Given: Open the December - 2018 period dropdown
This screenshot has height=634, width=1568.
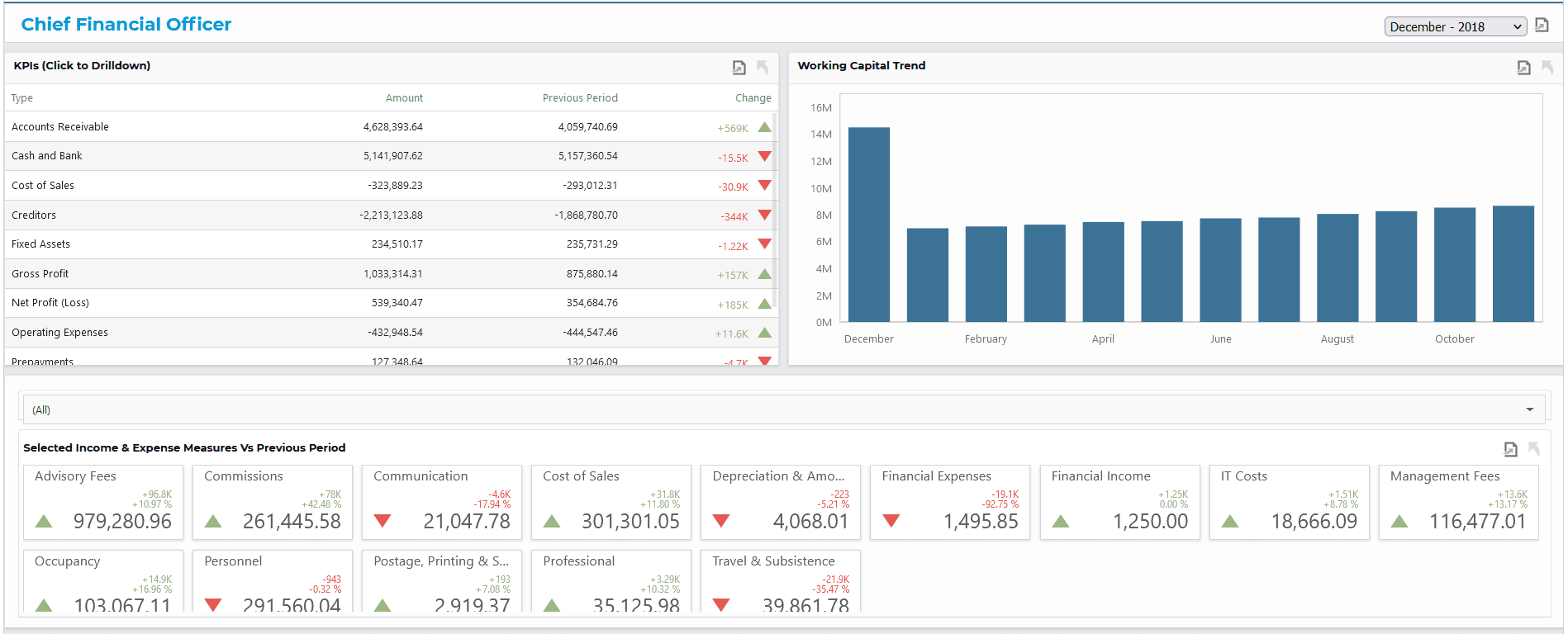Looking at the screenshot, I should click(1456, 26).
